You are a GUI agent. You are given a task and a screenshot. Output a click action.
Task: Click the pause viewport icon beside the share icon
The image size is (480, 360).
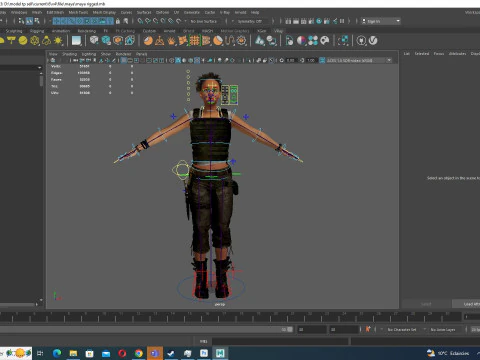(342, 21)
